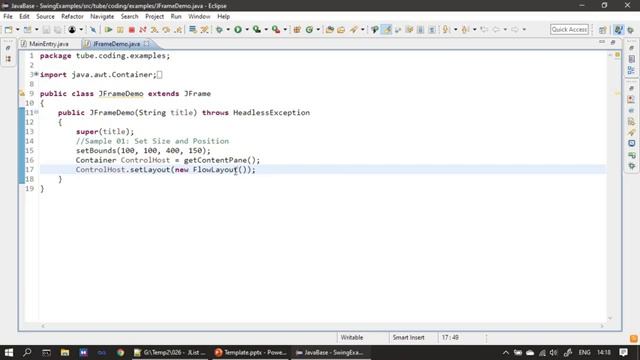The width and height of the screenshot is (640, 360).
Task: Switch to the MainEntry.java editor tab
Action: tap(45, 44)
